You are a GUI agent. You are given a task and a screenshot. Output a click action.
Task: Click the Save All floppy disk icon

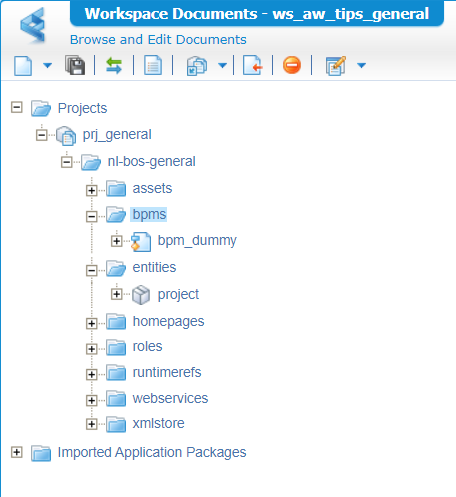click(x=75, y=65)
